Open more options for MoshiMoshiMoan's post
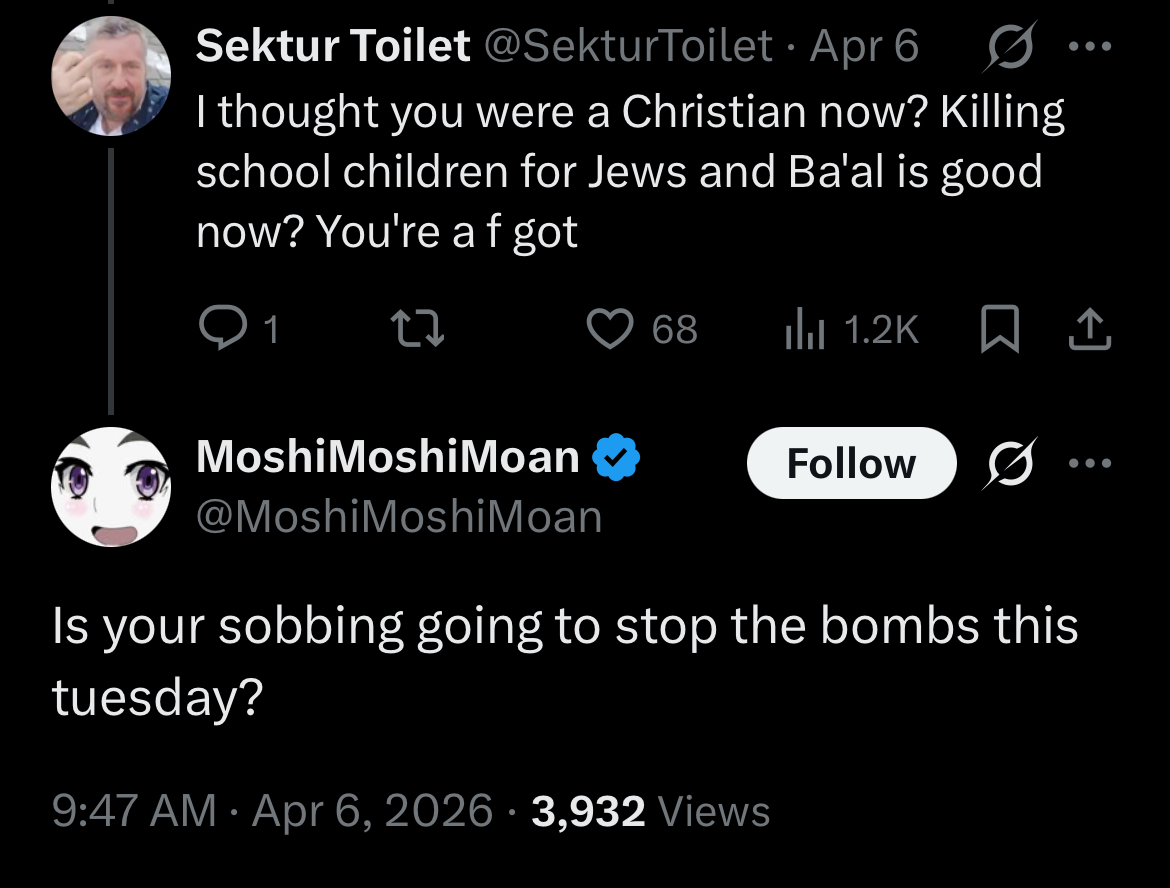The image size is (1170, 888). 1089,463
